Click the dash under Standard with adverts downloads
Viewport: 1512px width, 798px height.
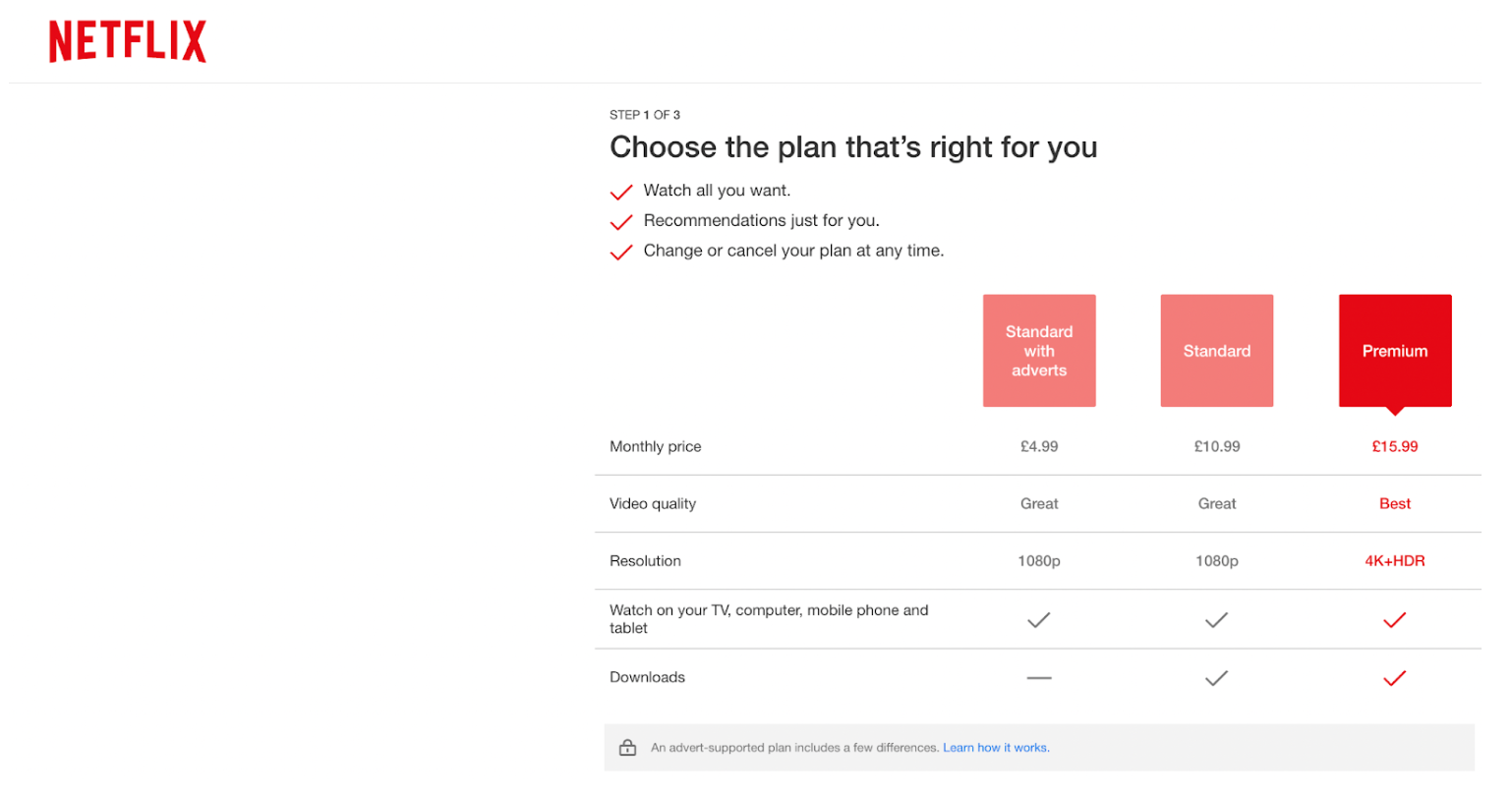(1039, 678)
